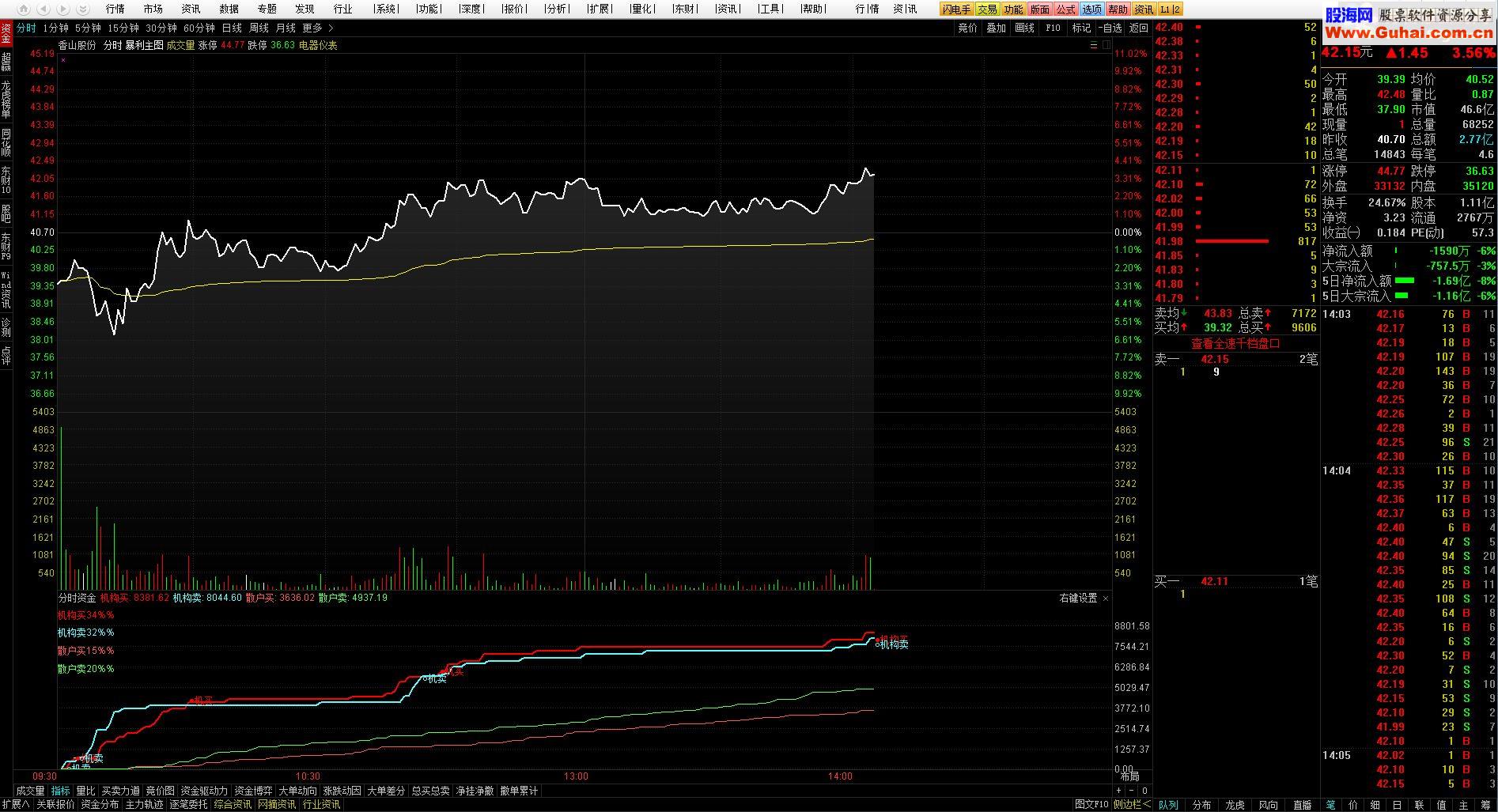This screenshot has width=1498, height=812.
Task: Click the 布局 layout label below chart
Action: click(x=1129, y=776)
